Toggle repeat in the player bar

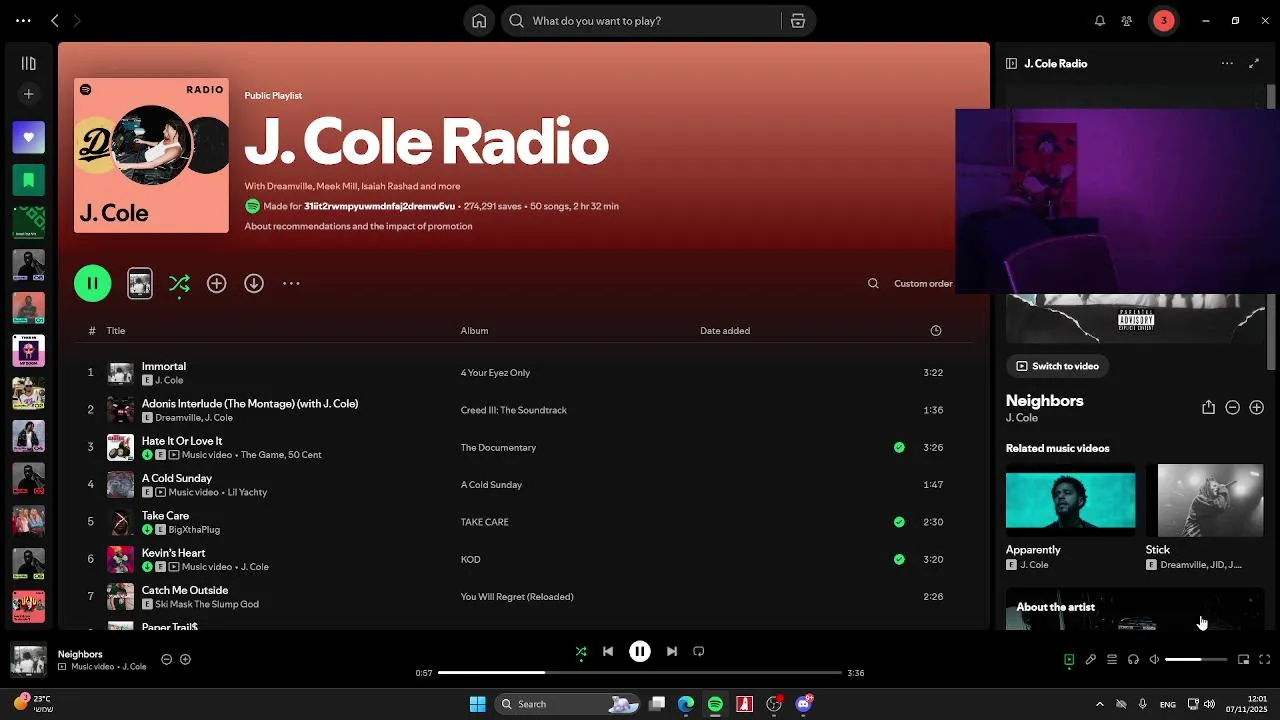699,651
